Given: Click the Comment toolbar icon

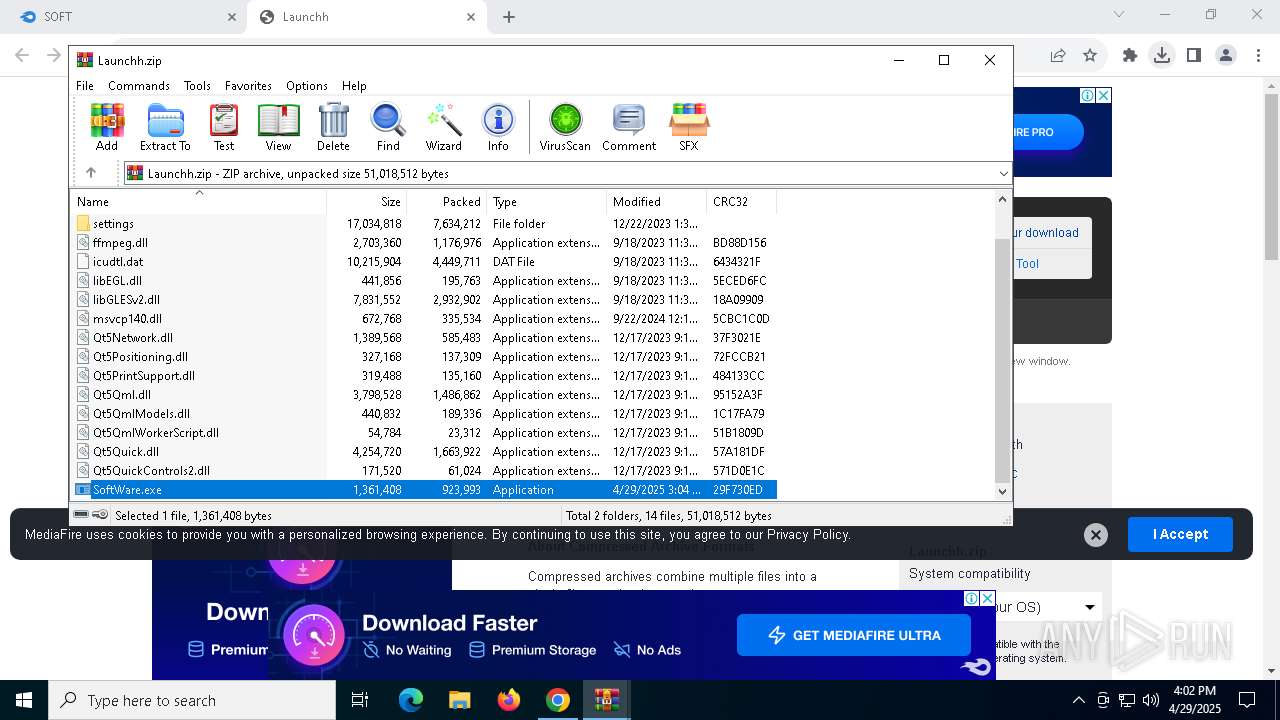Looking at the screenshot, I should click(629, 127).
